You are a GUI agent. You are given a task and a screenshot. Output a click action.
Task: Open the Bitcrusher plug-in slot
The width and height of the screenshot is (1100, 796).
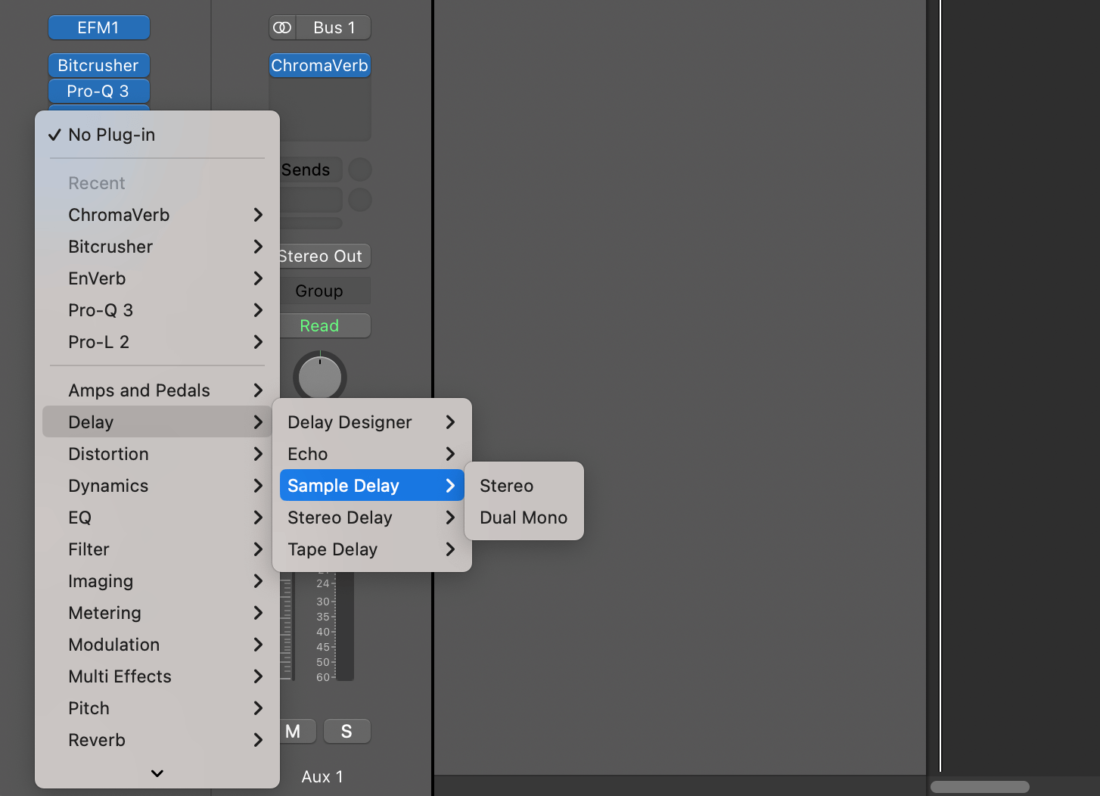click(x=98, y=65)
